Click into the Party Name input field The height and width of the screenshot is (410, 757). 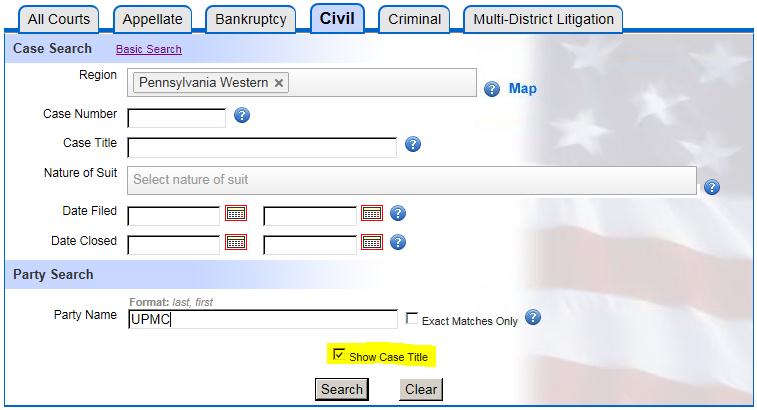click(x=262, y=320)
